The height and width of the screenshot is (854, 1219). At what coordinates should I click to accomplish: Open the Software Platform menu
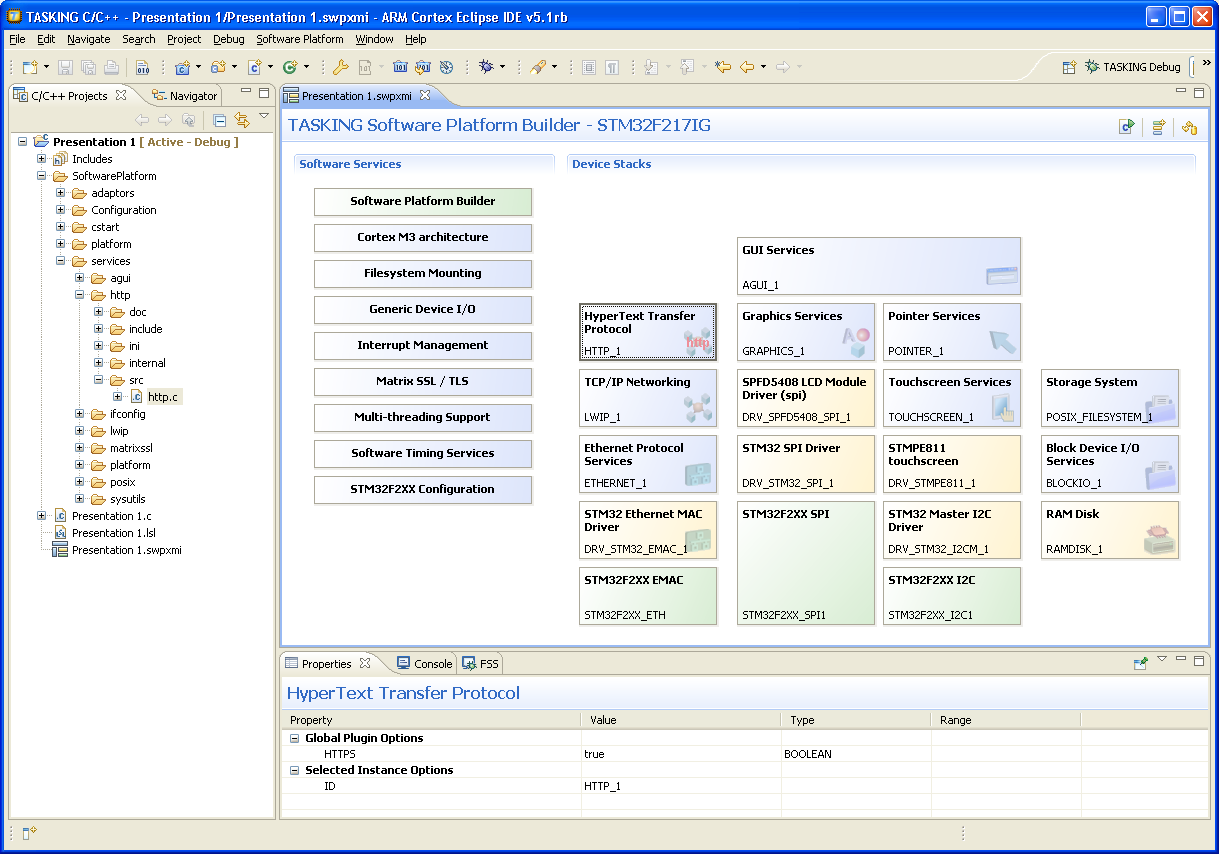coord(299,39)
